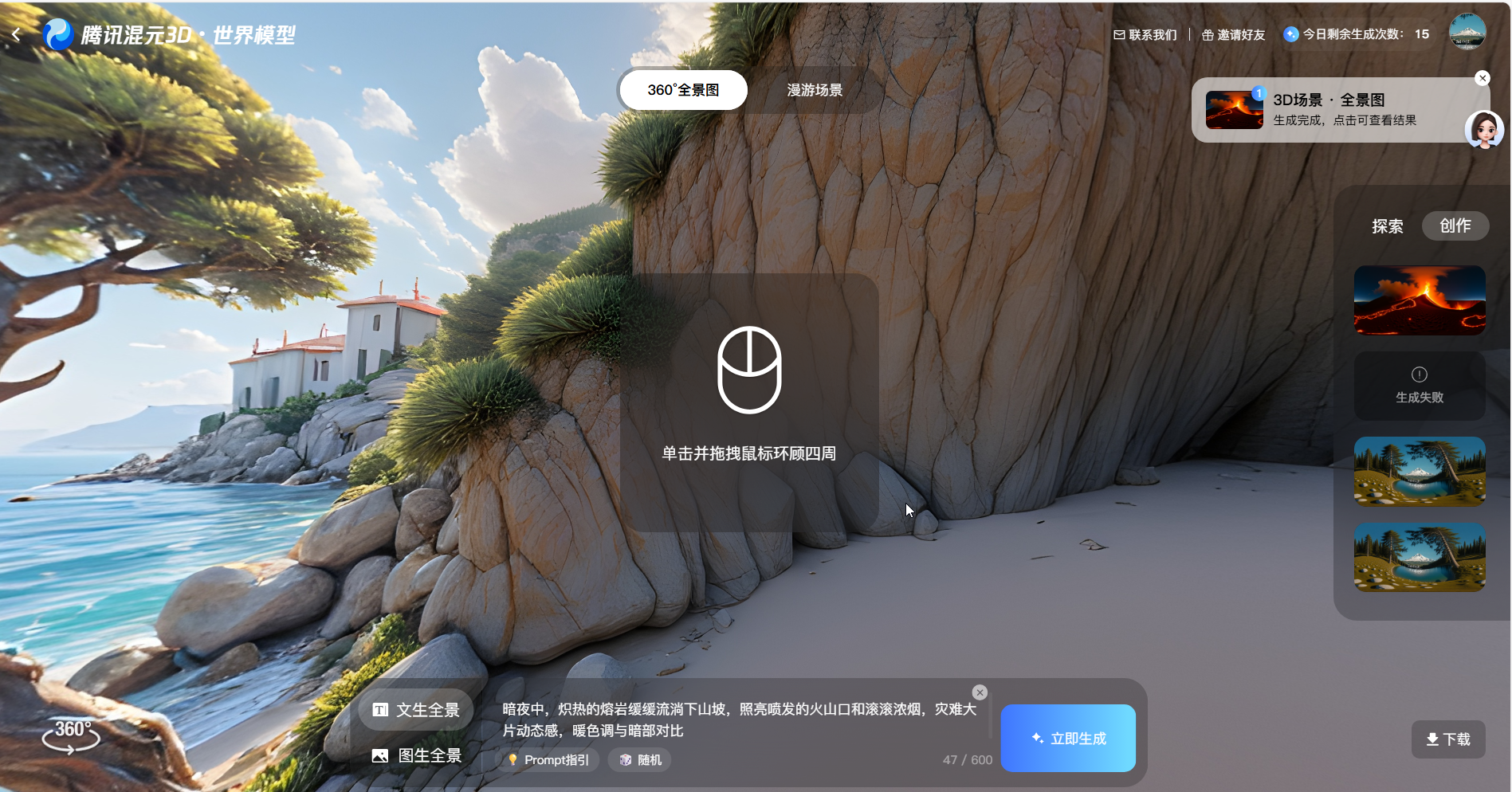Viewport: 1512px width, 792px height.
Task: Click the 生成失败 failed generation card
Action: tap(1420, 386)
